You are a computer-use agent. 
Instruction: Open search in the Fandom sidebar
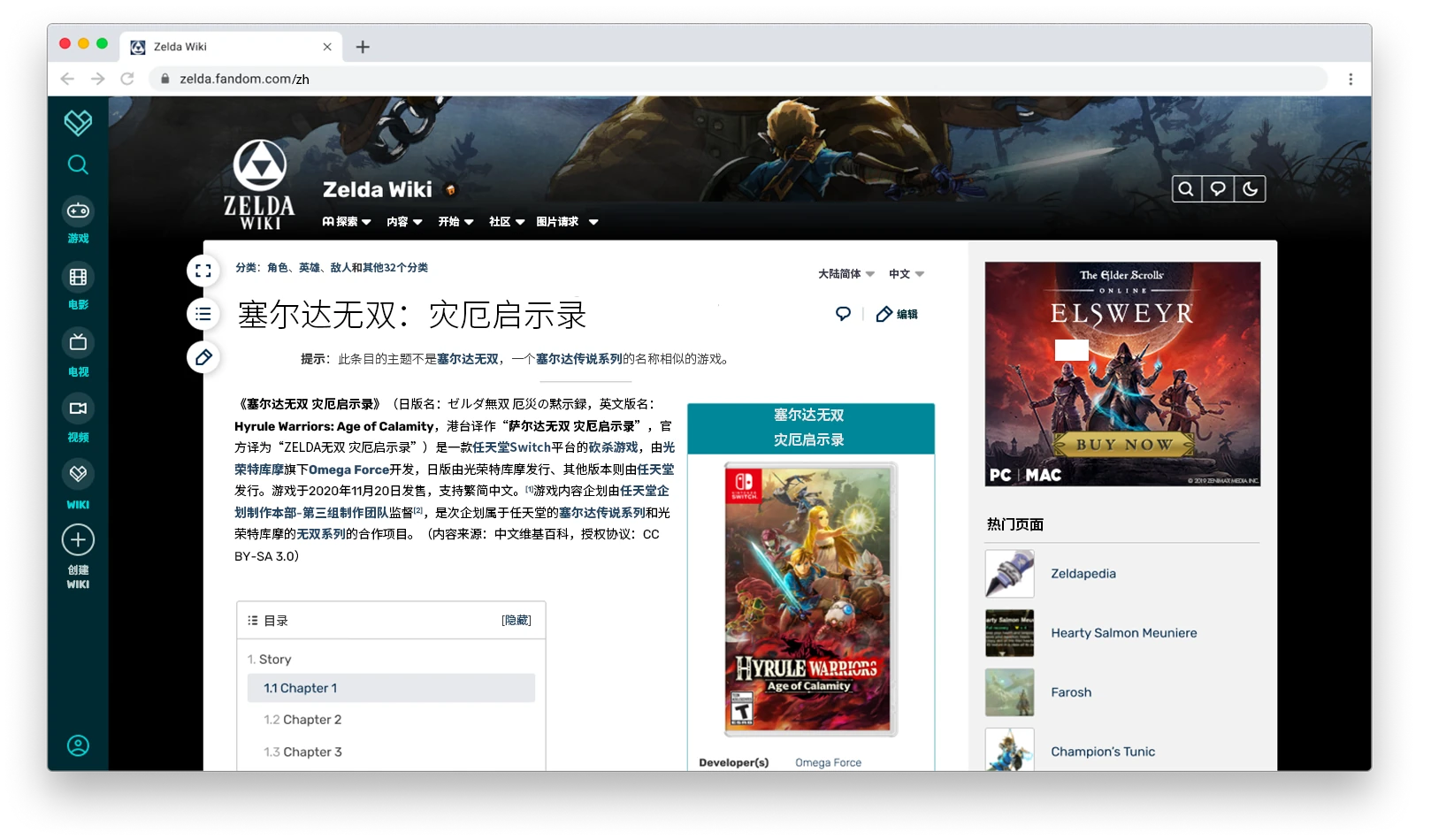(x=78, y=164)
